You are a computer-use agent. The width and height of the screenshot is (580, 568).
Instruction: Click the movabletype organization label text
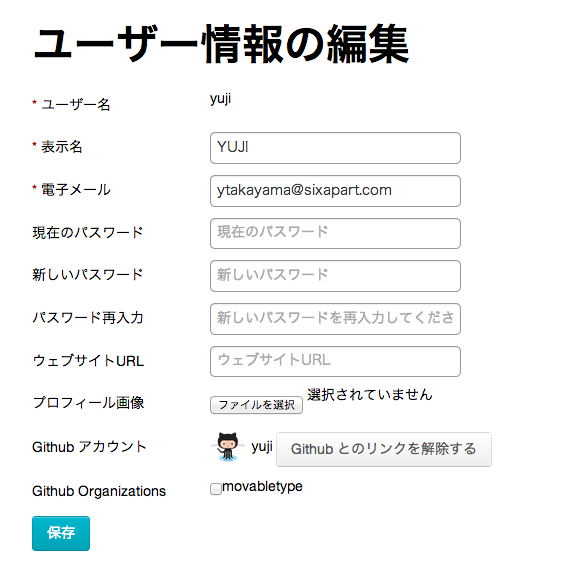262,487
